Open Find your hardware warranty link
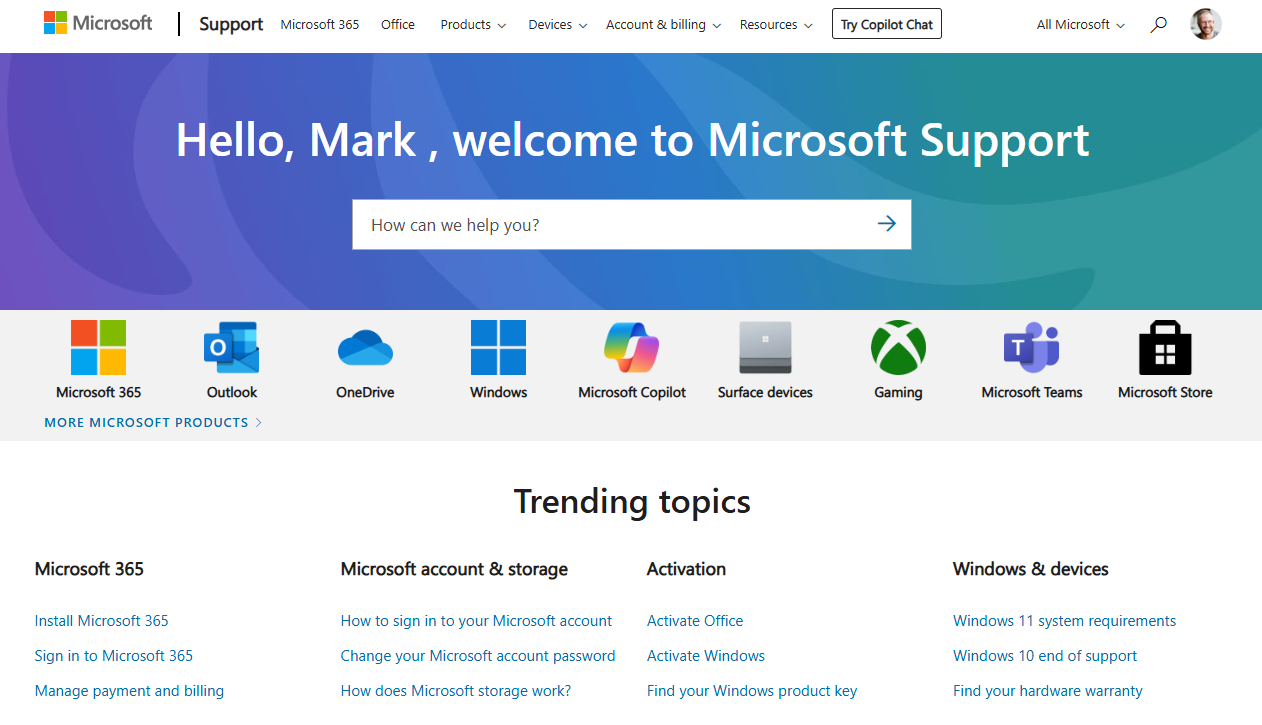The height and width of the screenshot is (725, 1262). tap(1048, 691)
